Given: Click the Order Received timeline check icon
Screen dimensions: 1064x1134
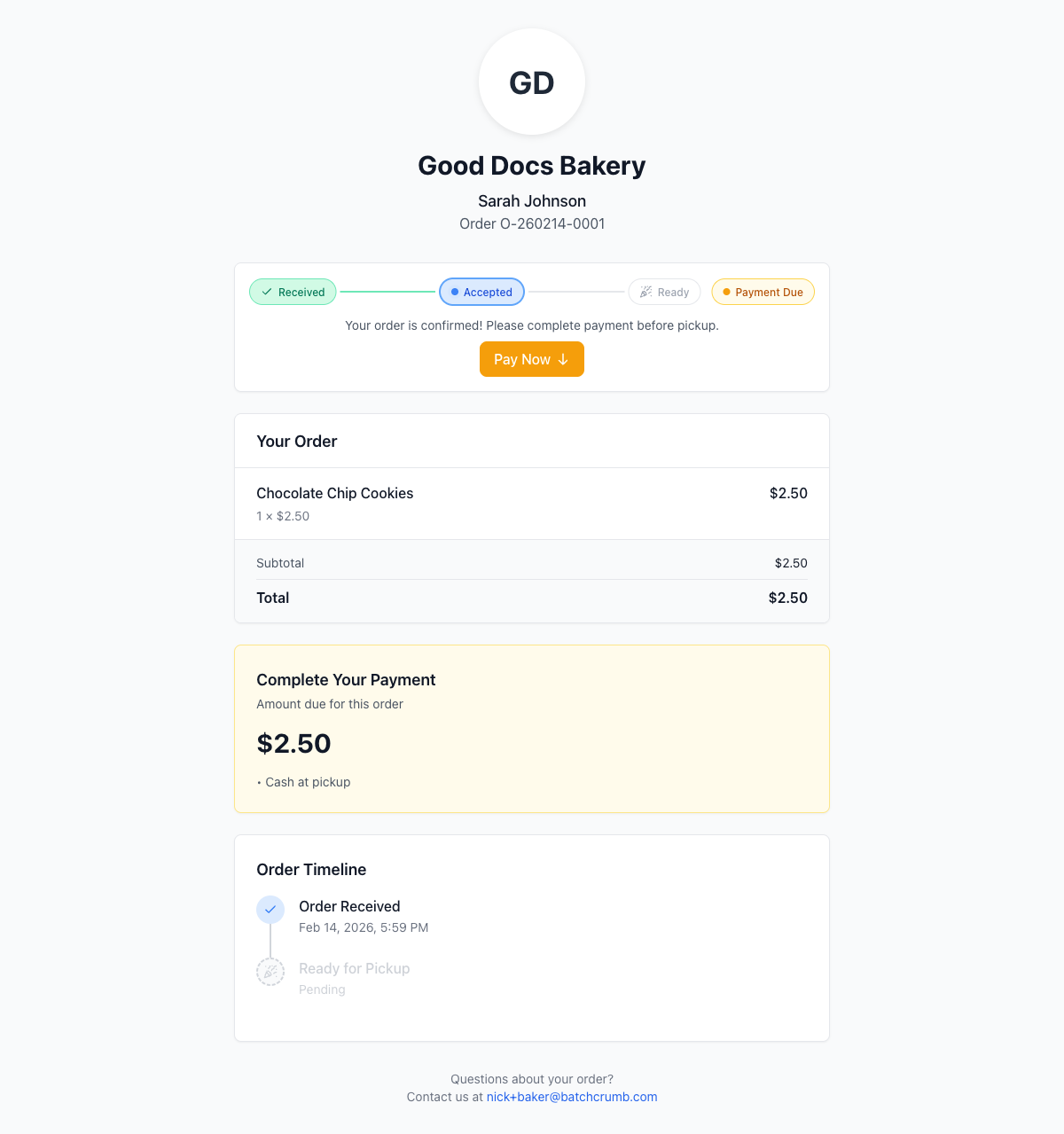Looking at the screenshot, I should point(270,909).
